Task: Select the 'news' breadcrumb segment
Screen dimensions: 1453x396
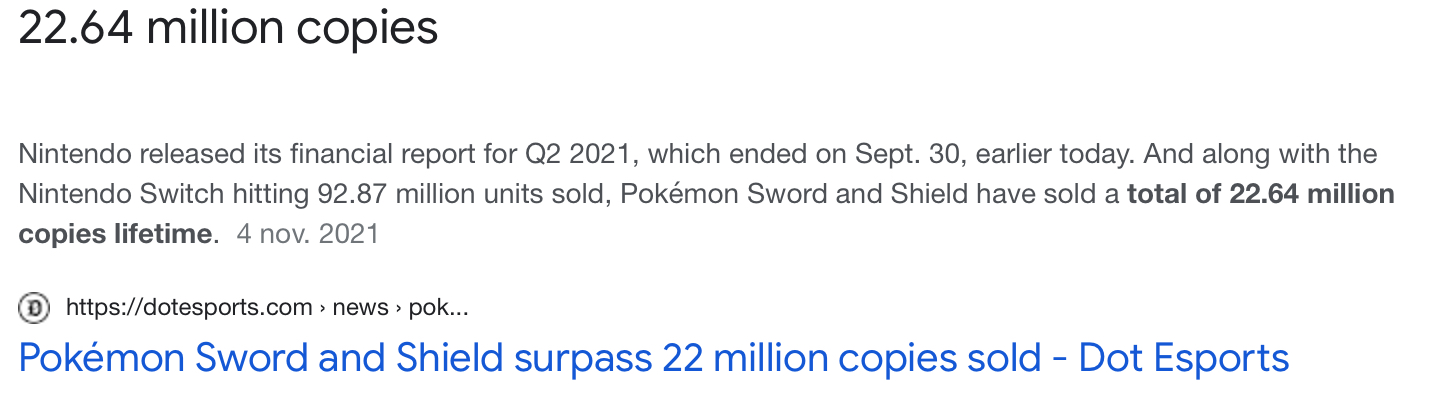Action: 360,308
